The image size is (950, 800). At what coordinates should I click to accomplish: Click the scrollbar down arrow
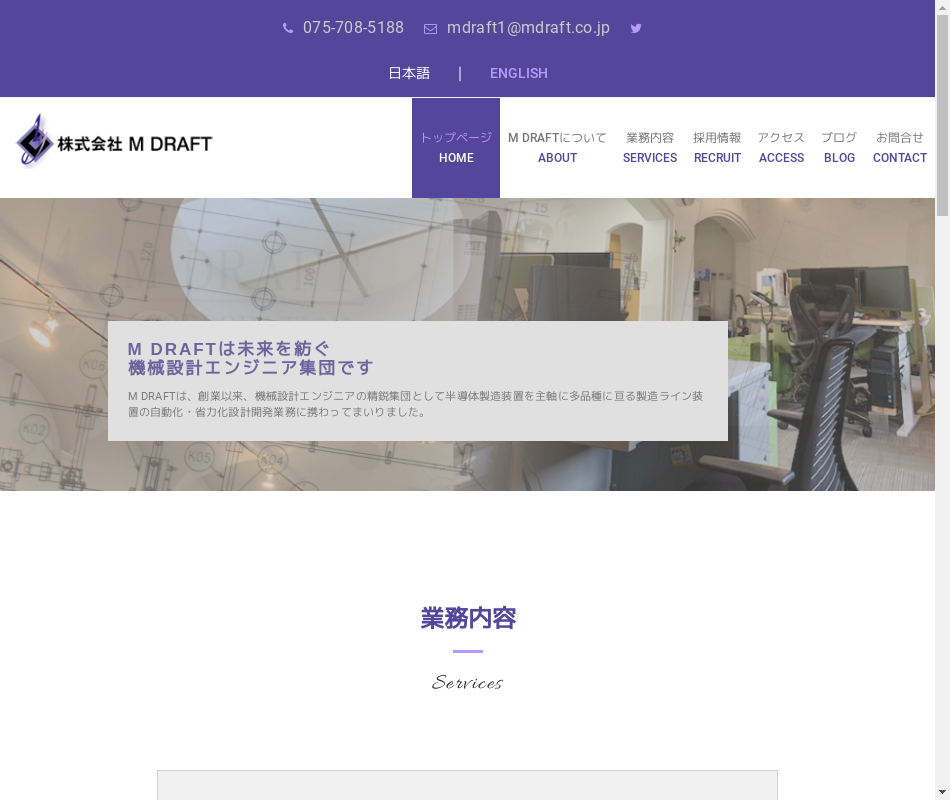click(x=942, y=792)
